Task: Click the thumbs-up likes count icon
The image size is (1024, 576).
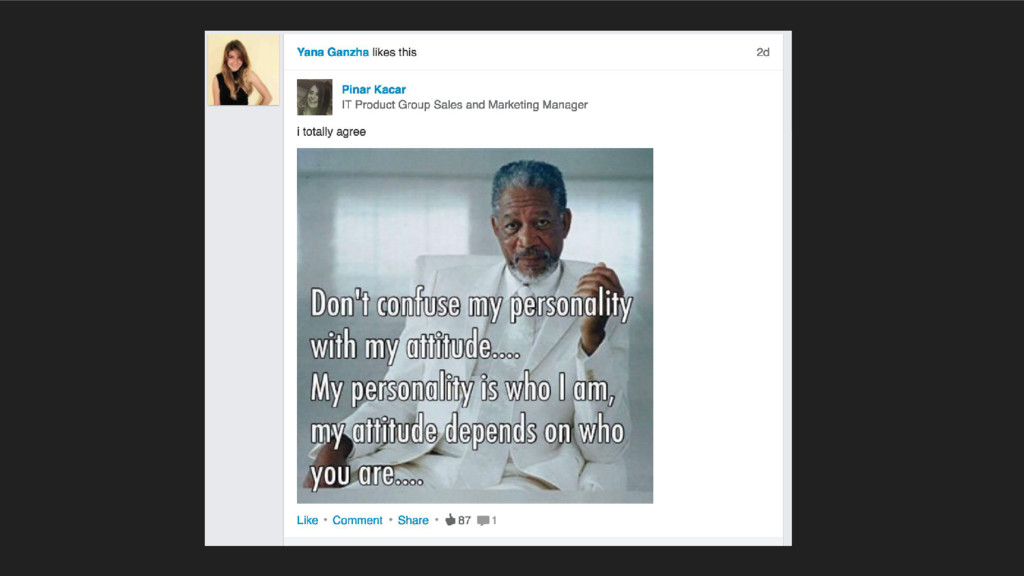Action: coord(450,520)
